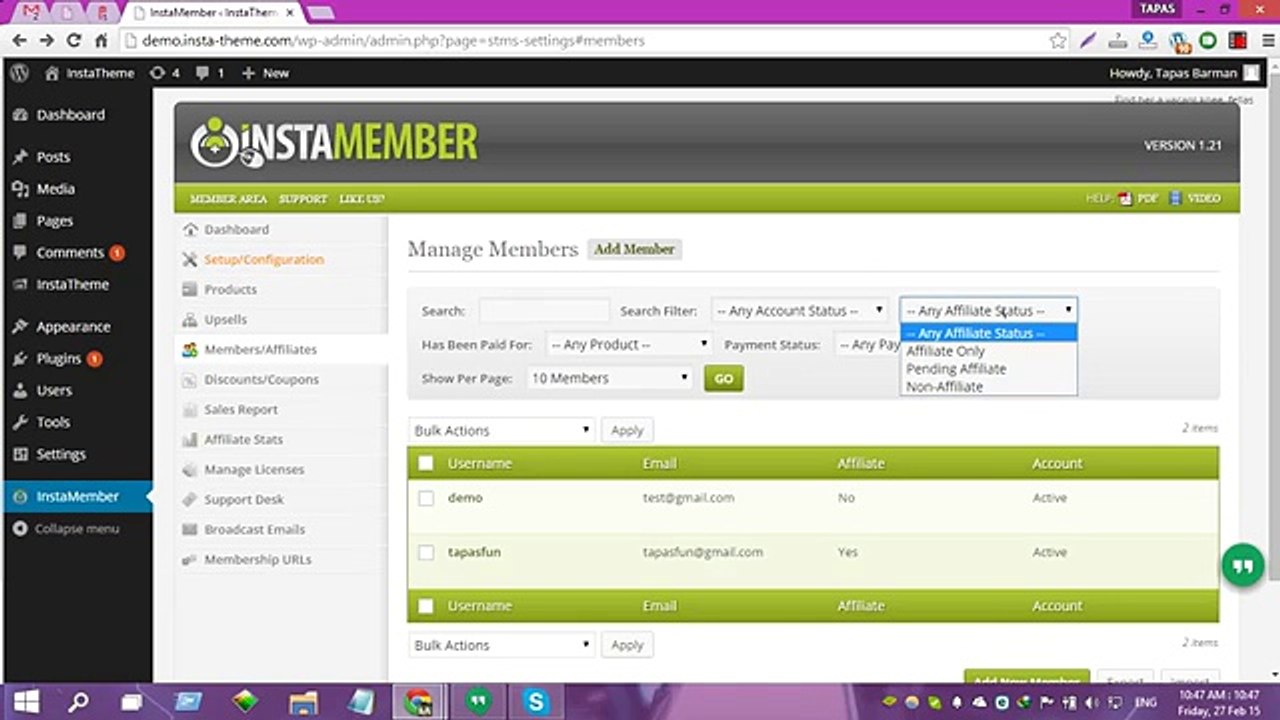Open Skype from Windows taskbar
1280x720 pixels.
pyautogui.click(x=536, y=702)
